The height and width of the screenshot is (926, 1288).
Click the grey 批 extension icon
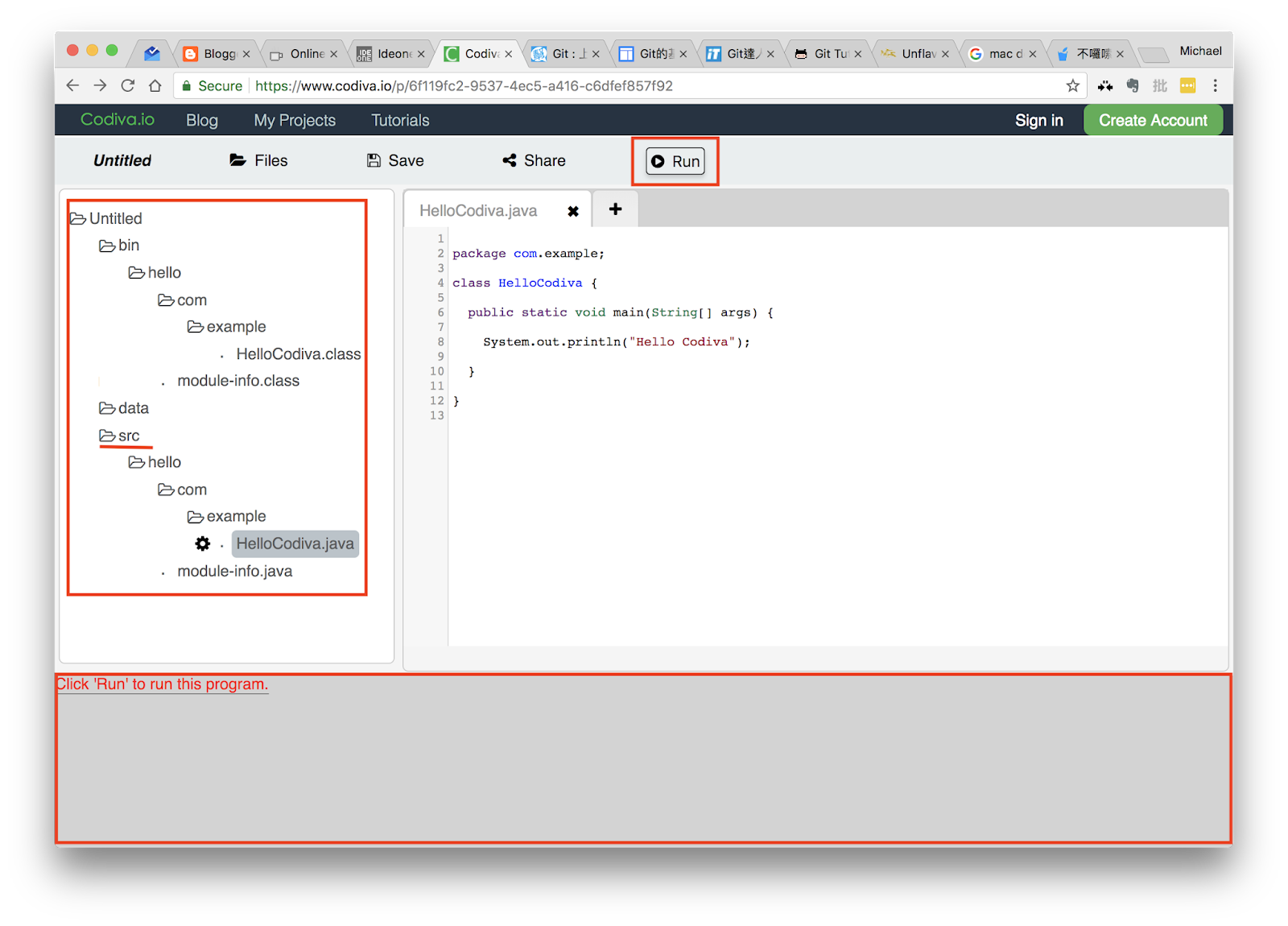click(x=1160, y=85)
